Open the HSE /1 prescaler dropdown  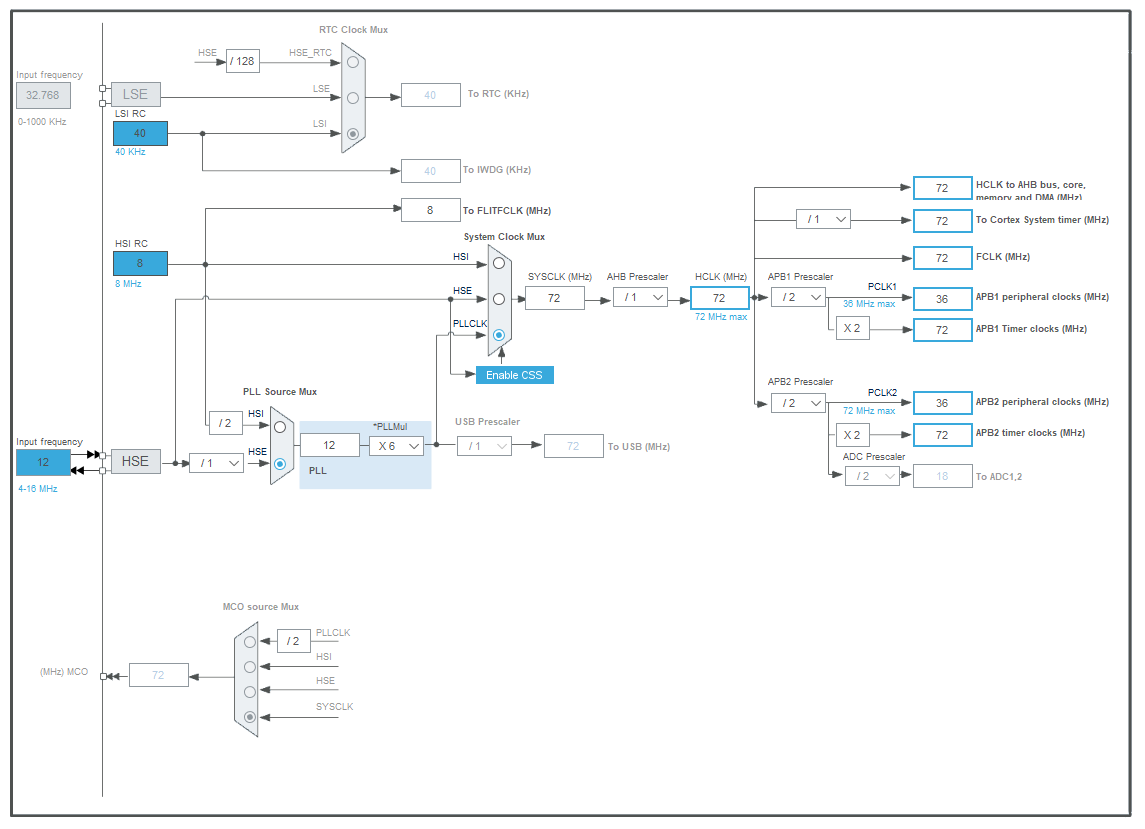216,463
